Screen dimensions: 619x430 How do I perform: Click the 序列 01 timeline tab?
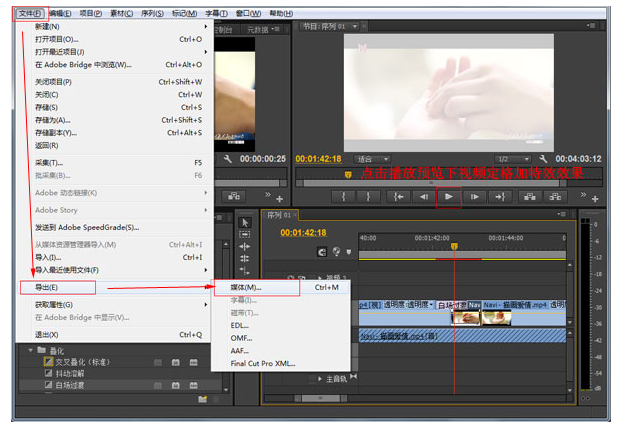pyautogui.click(x=279, y=214)
